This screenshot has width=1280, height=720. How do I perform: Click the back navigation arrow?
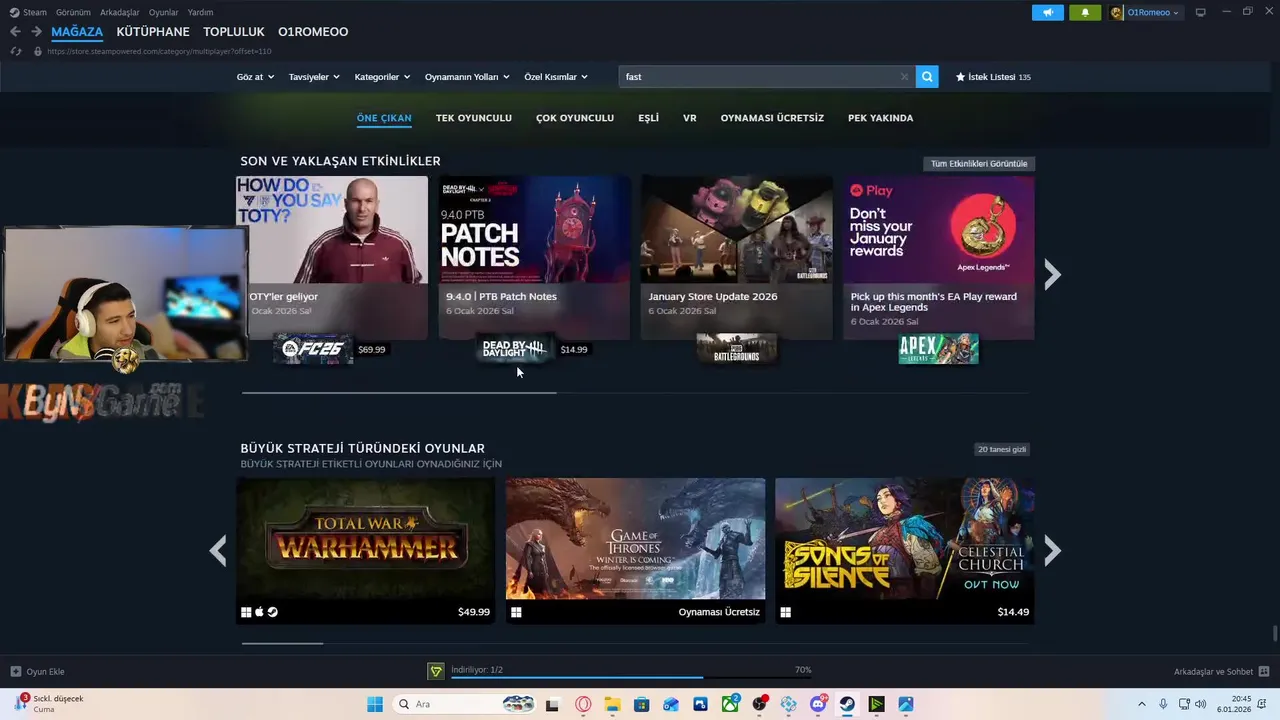click(15, 32)
